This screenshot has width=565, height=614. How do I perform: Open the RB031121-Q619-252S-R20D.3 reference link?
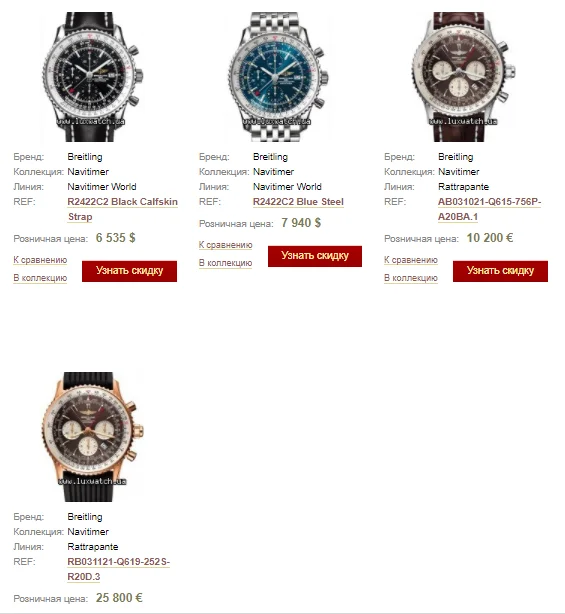[118, 569]
